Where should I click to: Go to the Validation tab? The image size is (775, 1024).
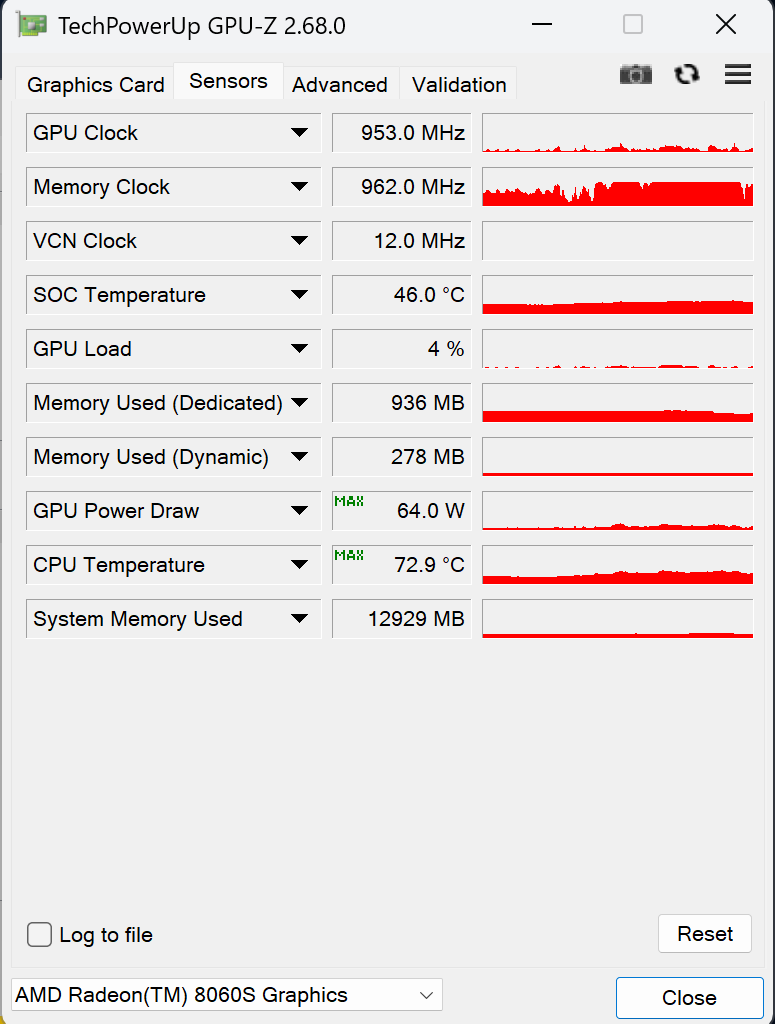(459, 85)
